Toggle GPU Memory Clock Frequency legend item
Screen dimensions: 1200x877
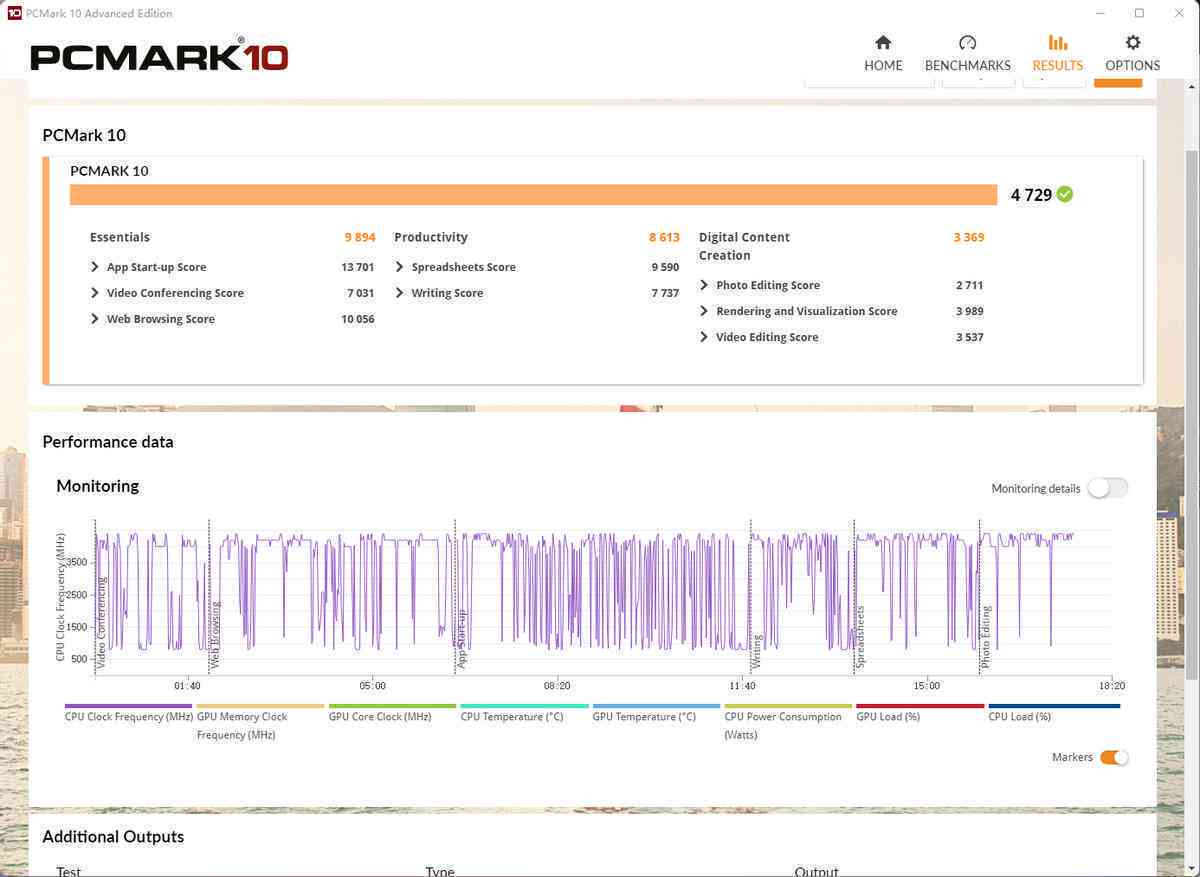[260, 721]
